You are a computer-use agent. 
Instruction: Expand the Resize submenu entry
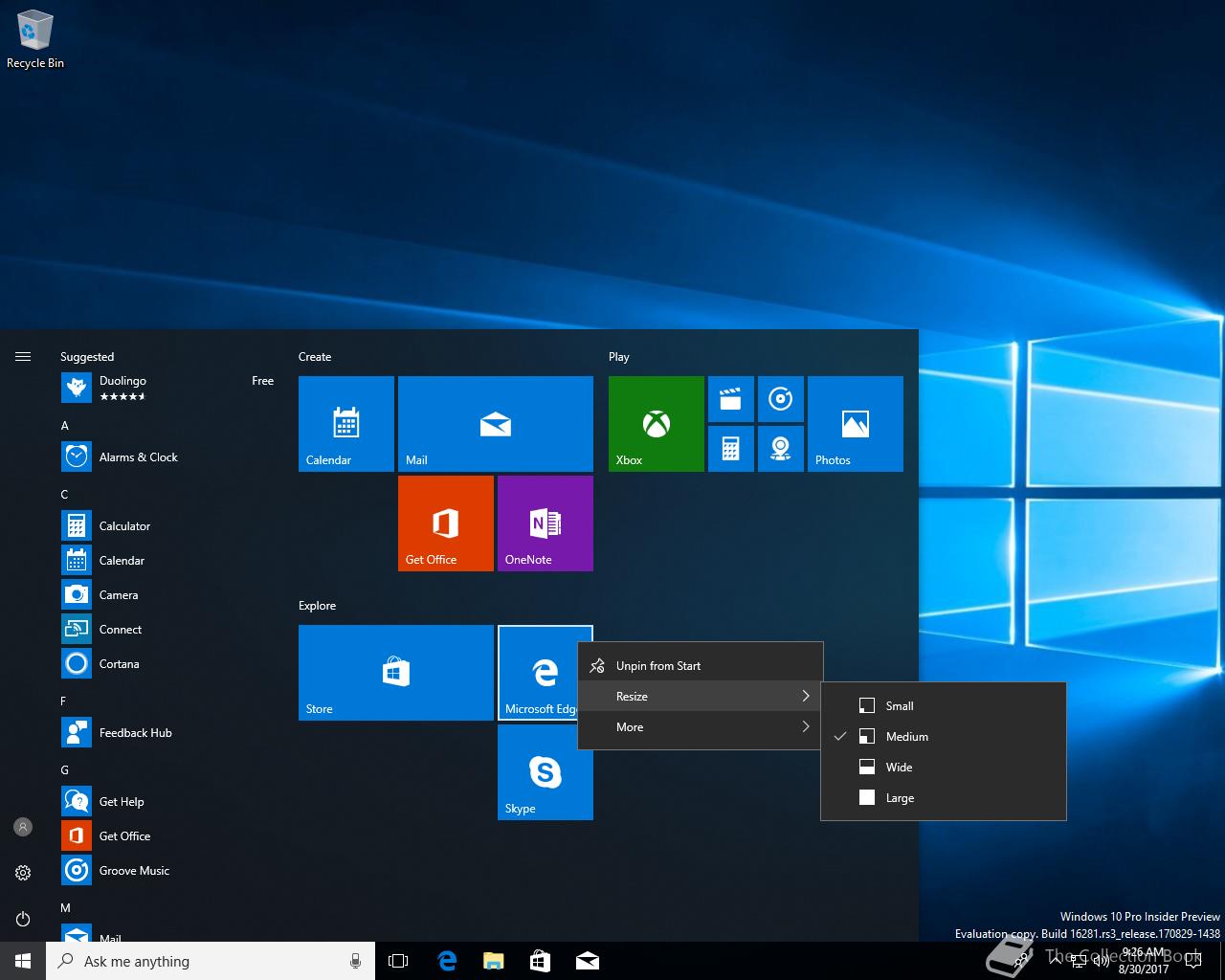(701, 697)
